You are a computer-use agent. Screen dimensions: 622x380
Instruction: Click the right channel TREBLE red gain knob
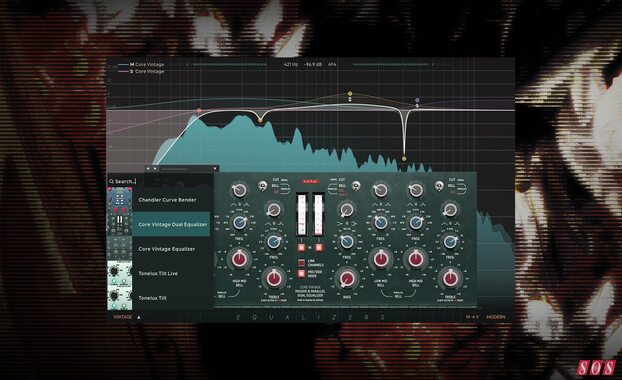[450, 278]
